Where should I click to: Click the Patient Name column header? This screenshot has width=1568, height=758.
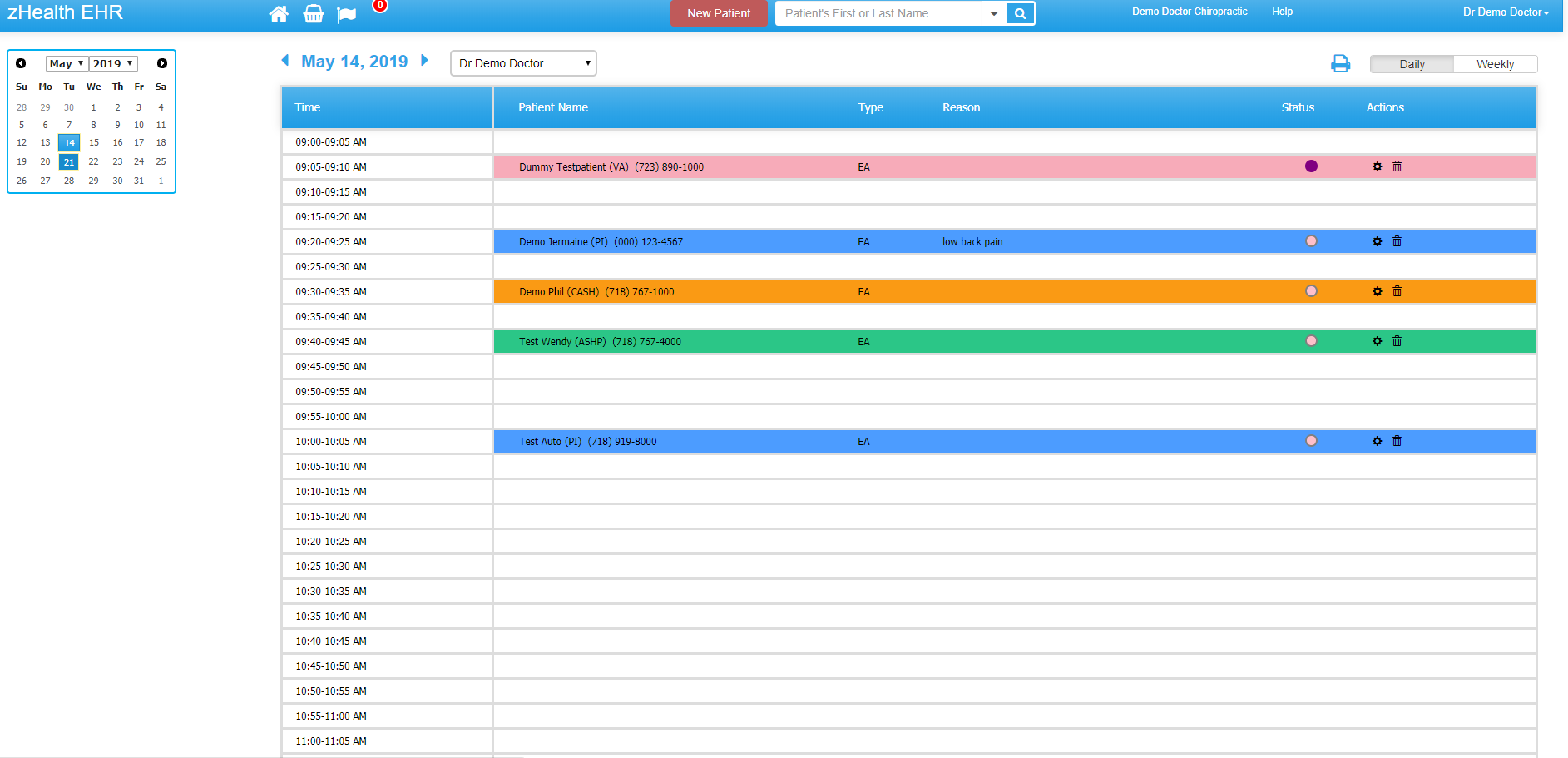(x=553, y=107)
